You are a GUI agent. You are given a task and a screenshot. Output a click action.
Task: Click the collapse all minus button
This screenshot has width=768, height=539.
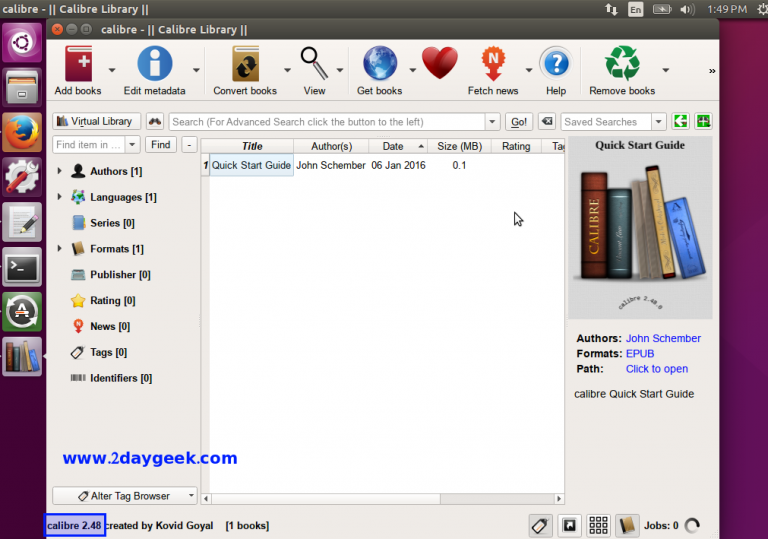pos(189,145)
